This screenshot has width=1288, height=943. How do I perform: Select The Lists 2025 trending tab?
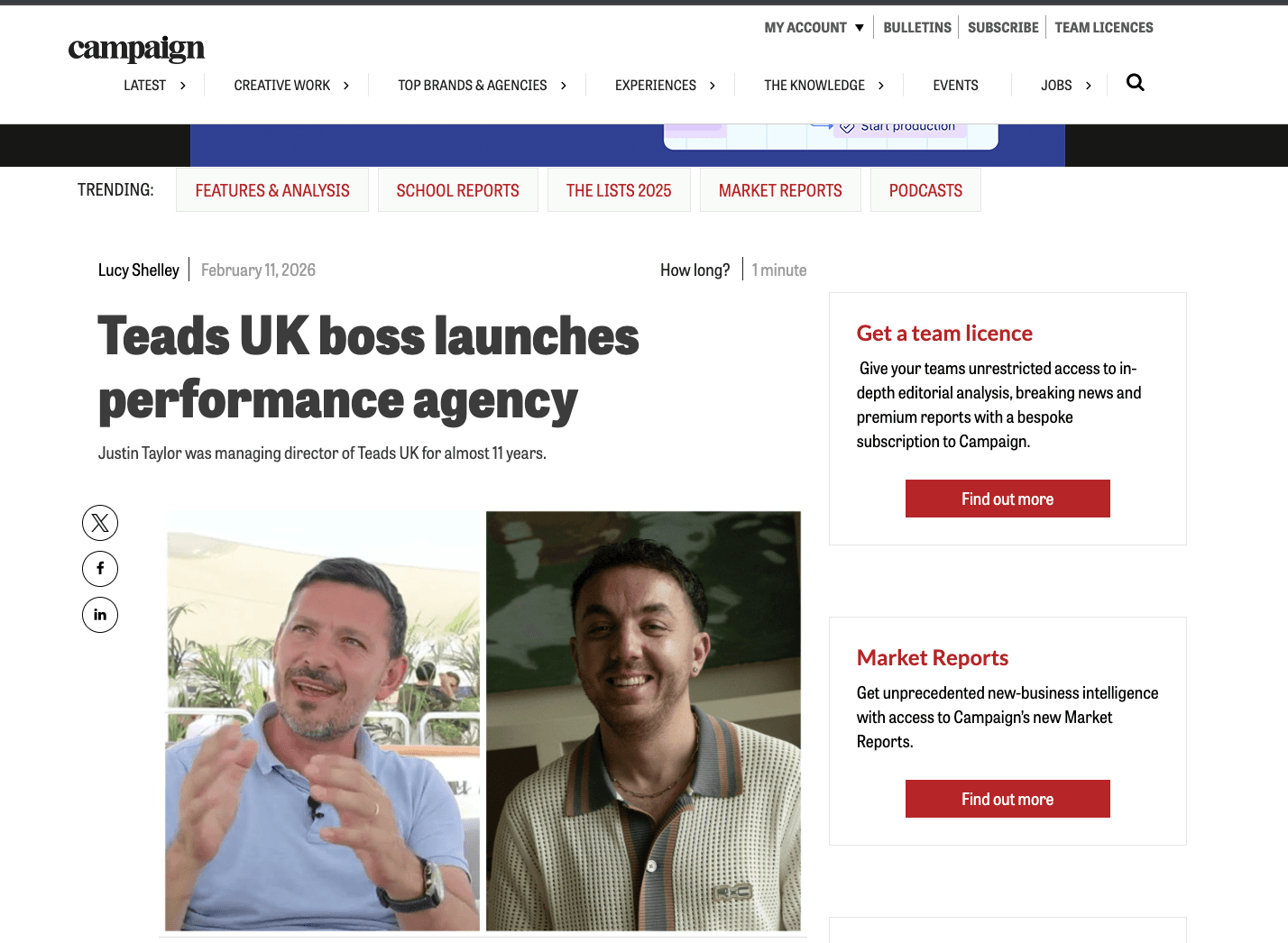[x=619, y=190]
